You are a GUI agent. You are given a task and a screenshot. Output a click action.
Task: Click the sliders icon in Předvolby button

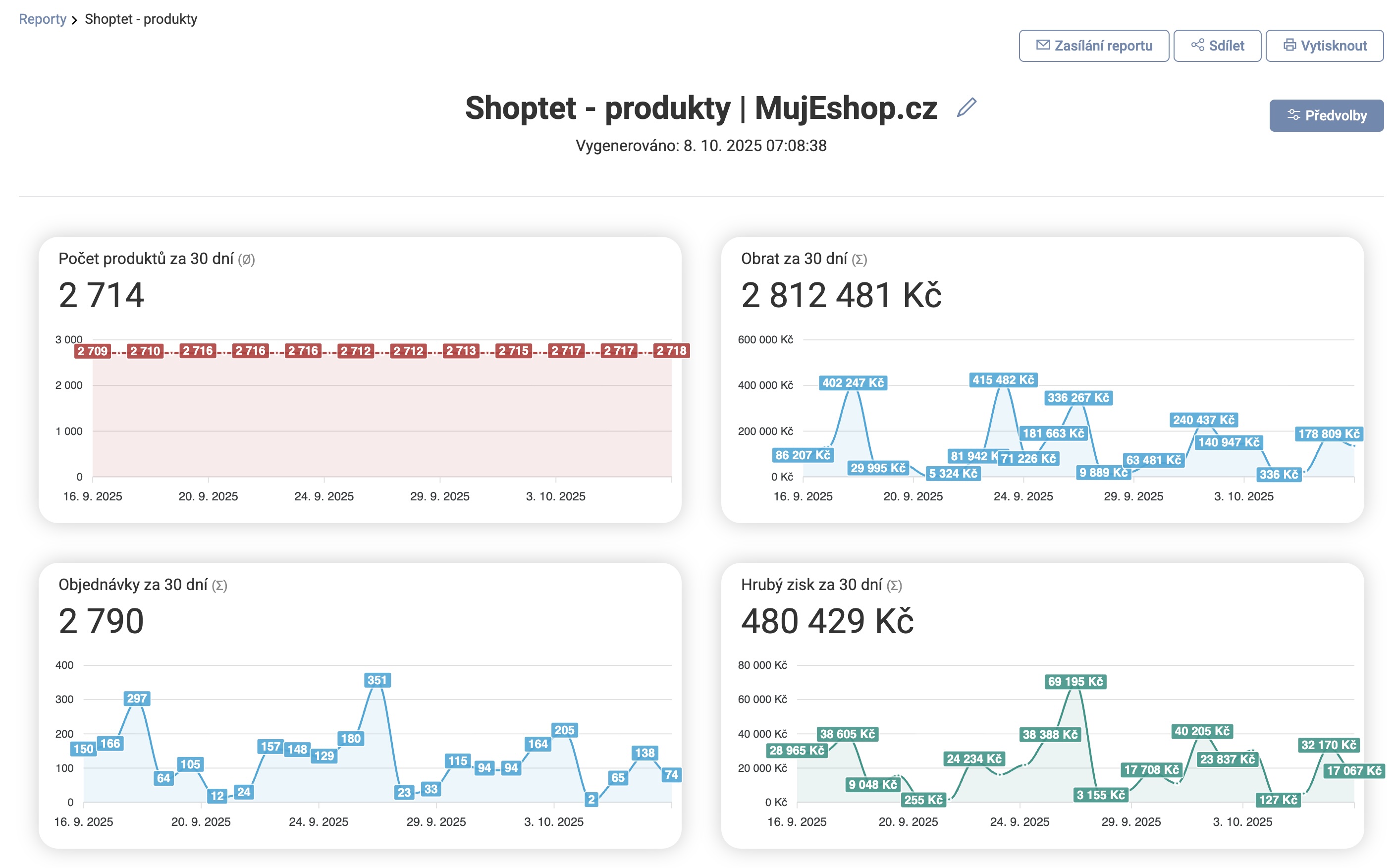pyautogui.click(x=1293, y=115)
